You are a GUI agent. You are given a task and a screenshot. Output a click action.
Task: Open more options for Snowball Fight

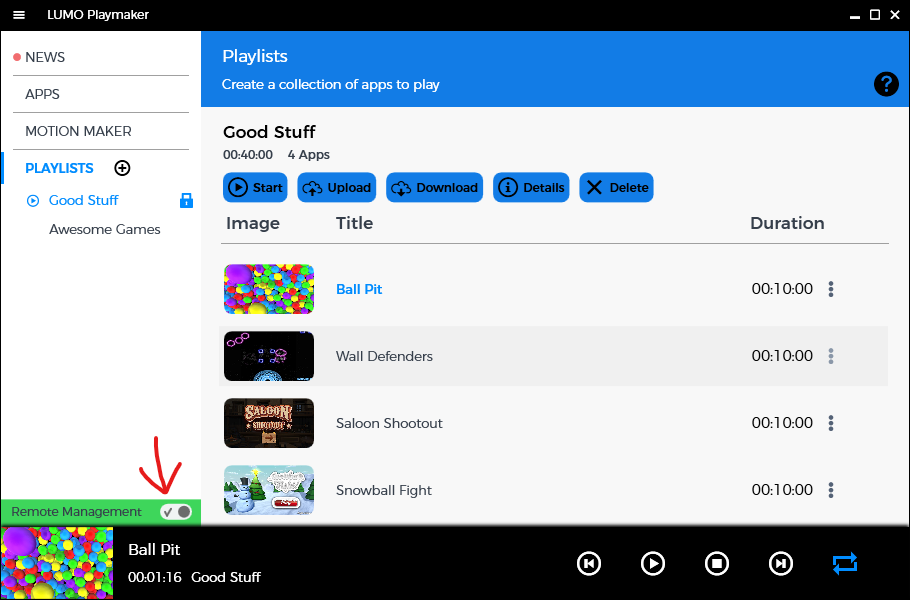[831, 490]
